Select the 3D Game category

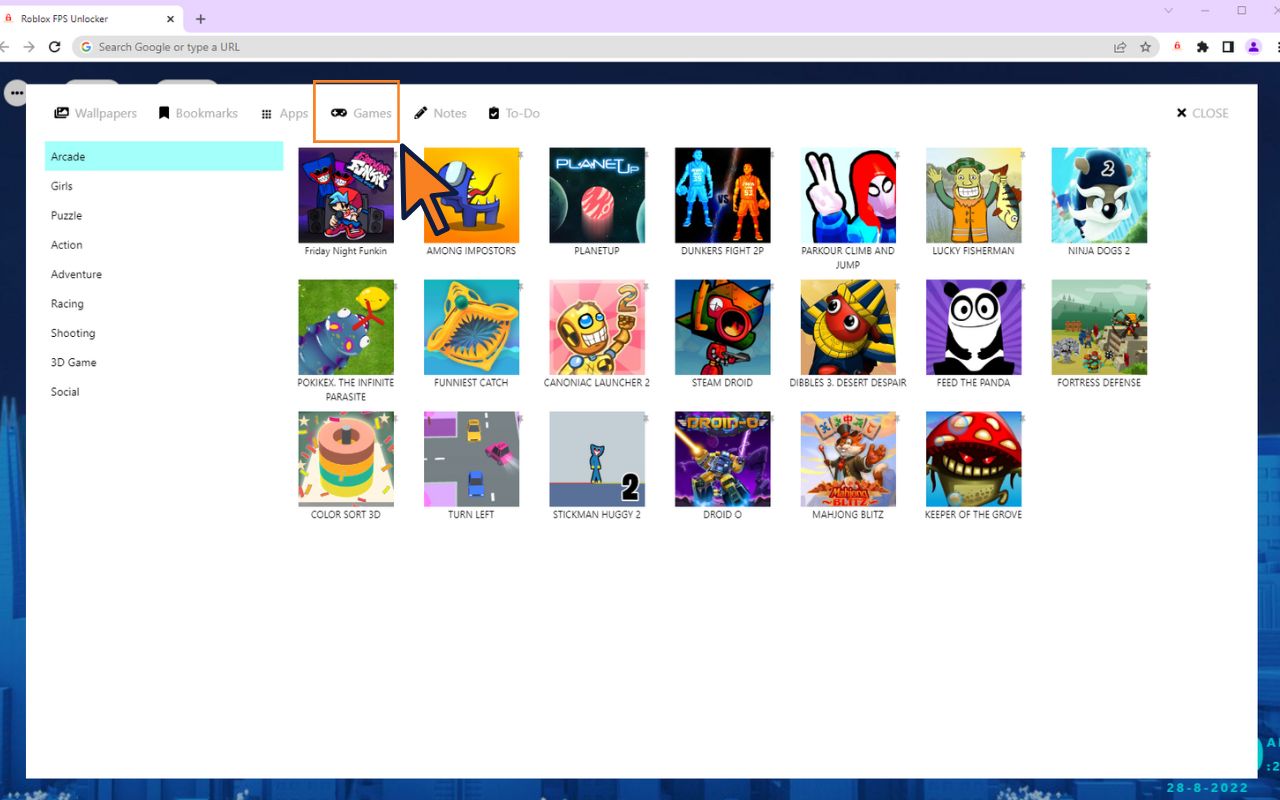click(164, 362)
